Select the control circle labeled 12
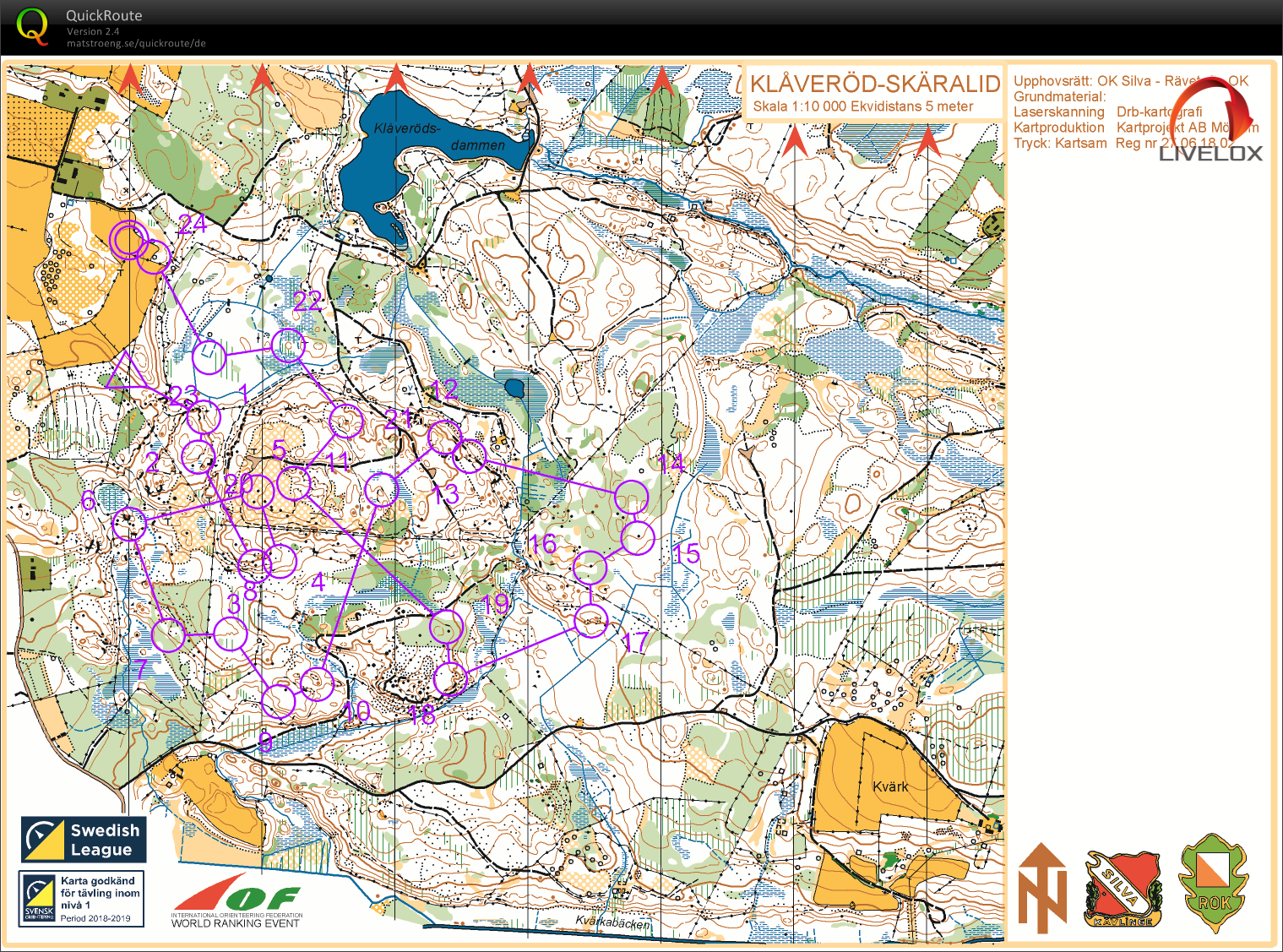The image size is (1283, 952). click(445, 438)
